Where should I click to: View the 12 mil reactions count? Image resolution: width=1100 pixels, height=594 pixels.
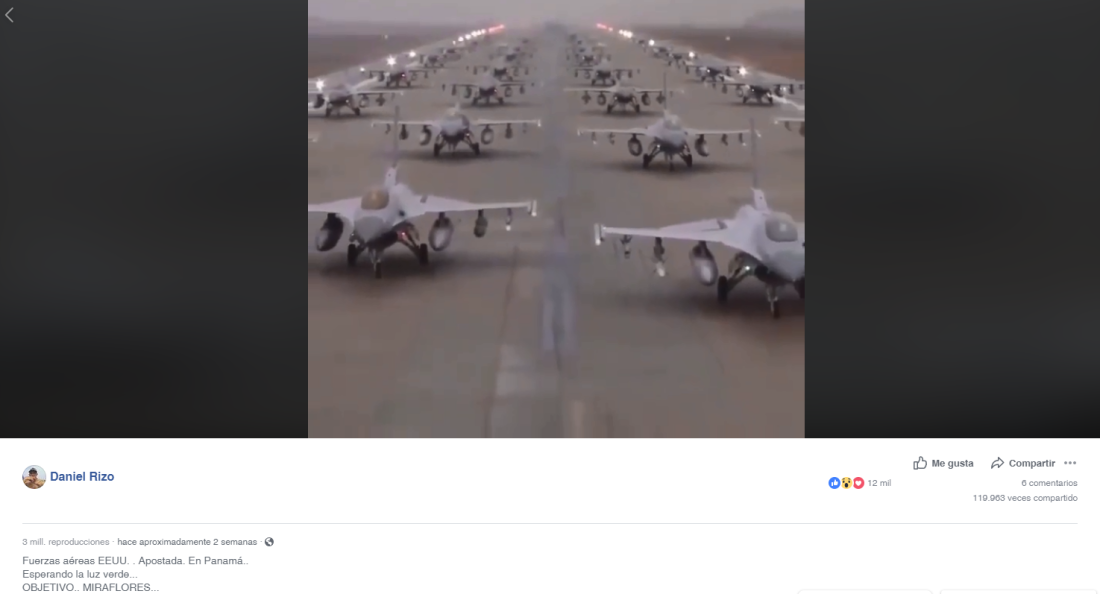879,482
